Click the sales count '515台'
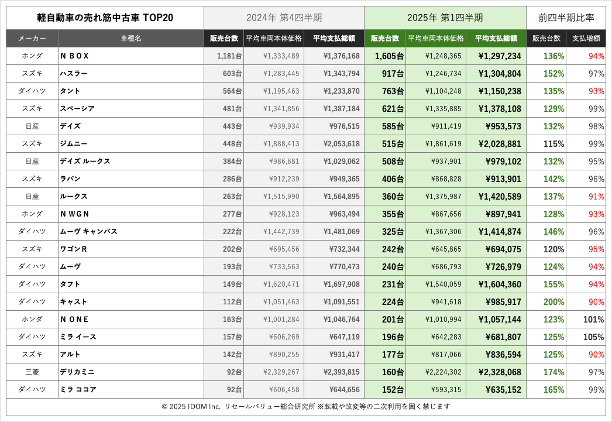This screenshot has width=612, height=422. pyautogui.click(x=393, y=144)
